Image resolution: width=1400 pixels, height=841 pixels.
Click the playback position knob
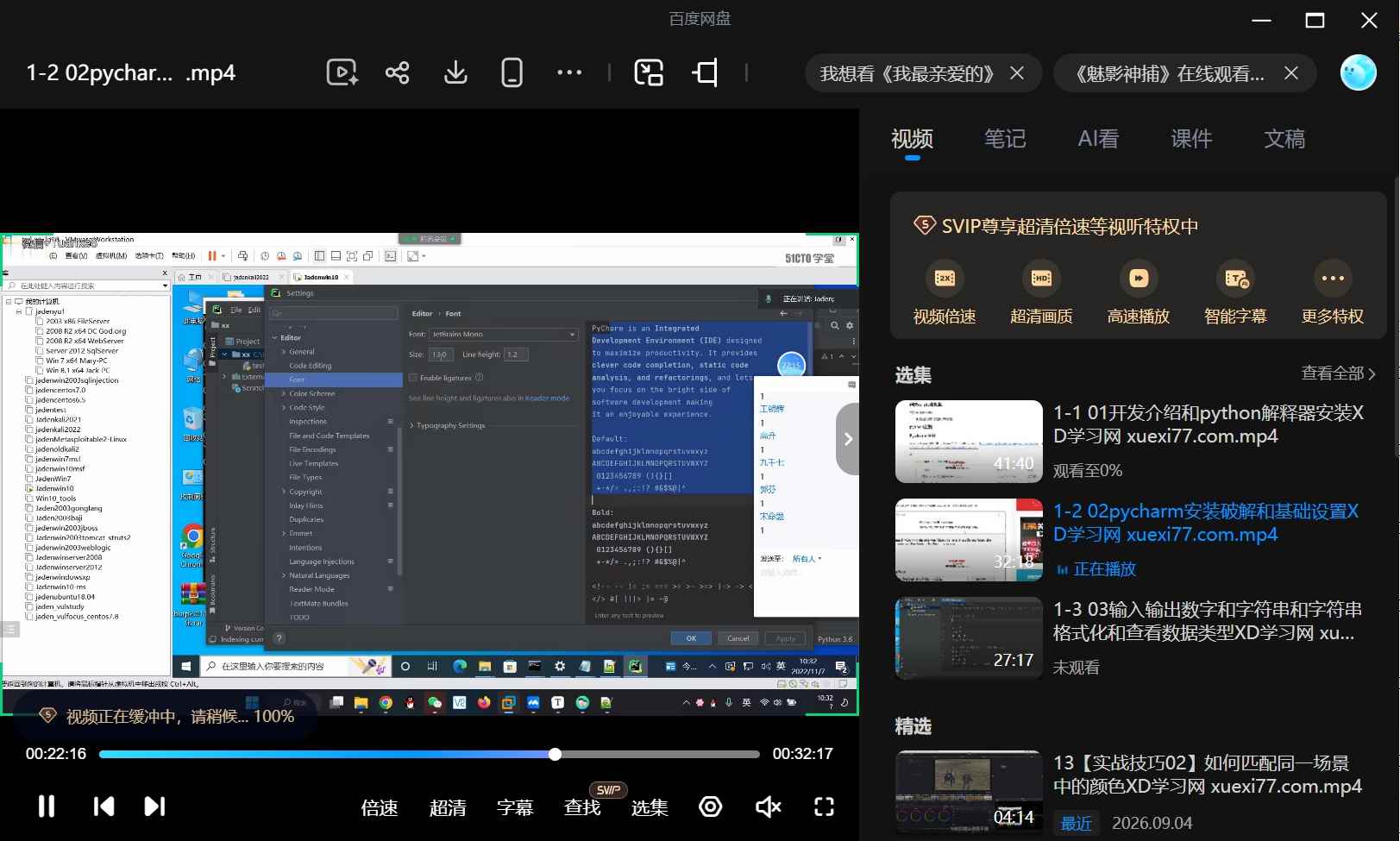555,754
